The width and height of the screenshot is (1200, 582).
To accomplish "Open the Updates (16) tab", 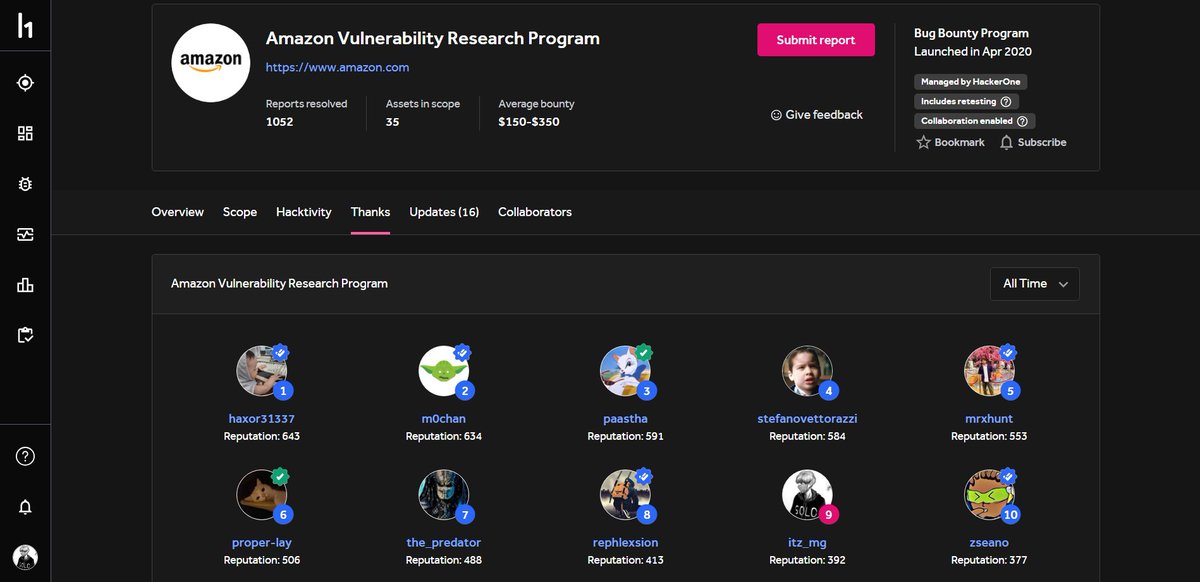I will pyautogui.click(x=444, y=212).
